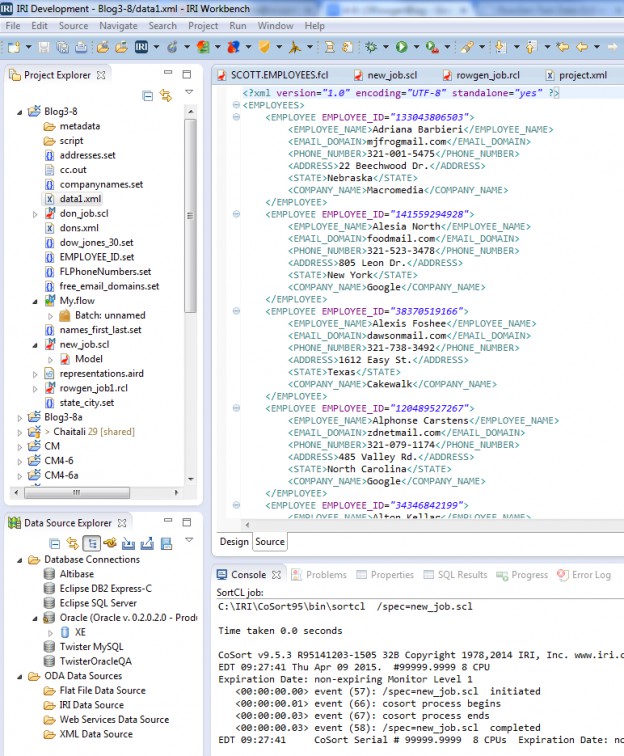Click Project Explorer vertical scrollbar thumb

click(190, 216)
